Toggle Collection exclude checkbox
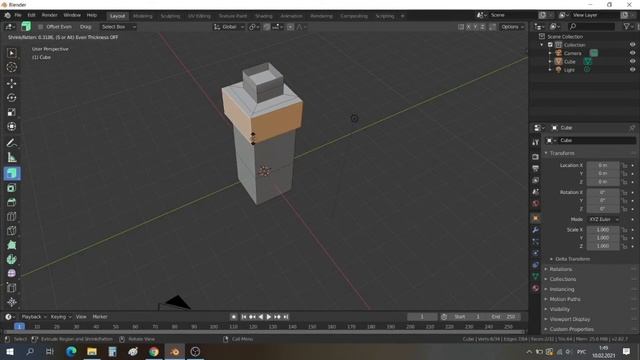 [x=550, y=45]
